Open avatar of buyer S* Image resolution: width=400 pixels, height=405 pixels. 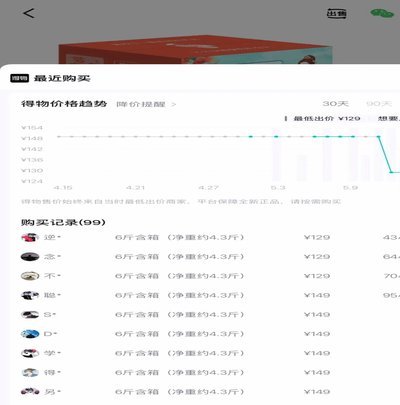click(30, 315)
